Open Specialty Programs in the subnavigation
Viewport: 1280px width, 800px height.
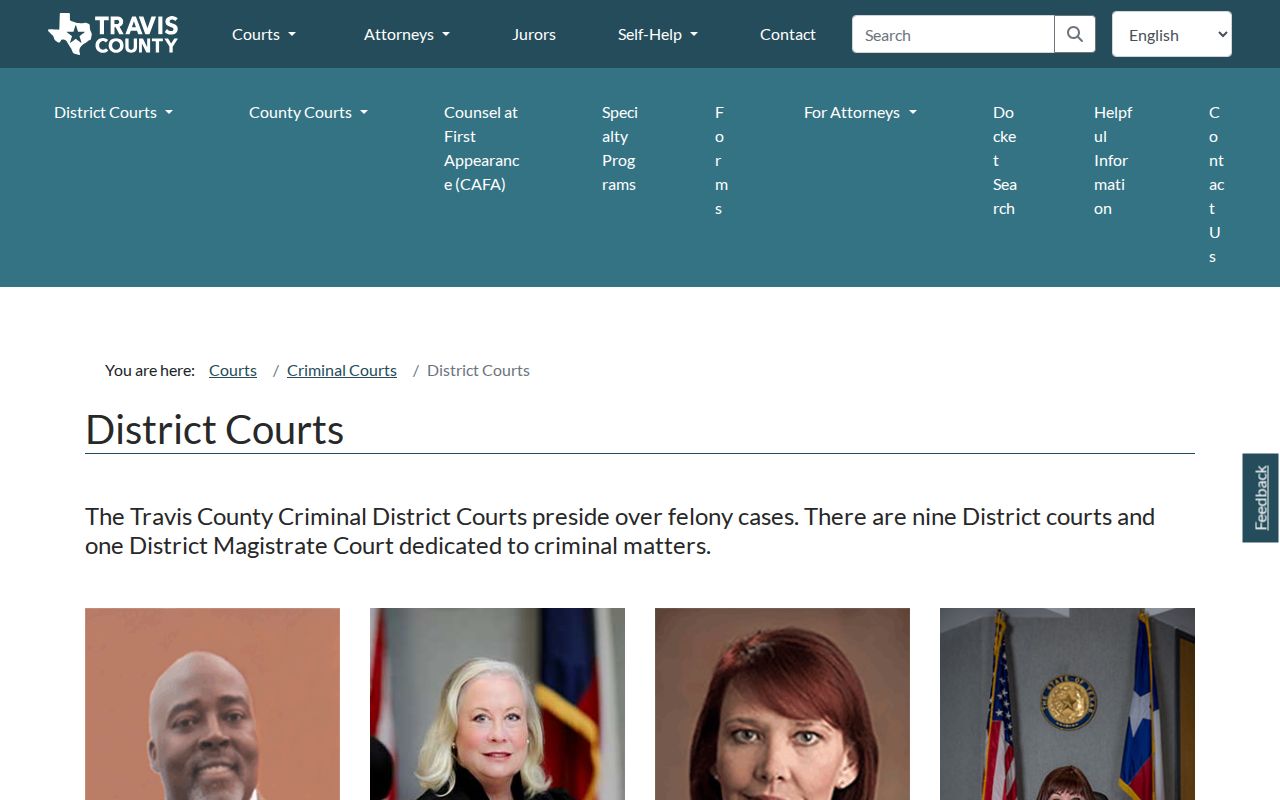620,148
